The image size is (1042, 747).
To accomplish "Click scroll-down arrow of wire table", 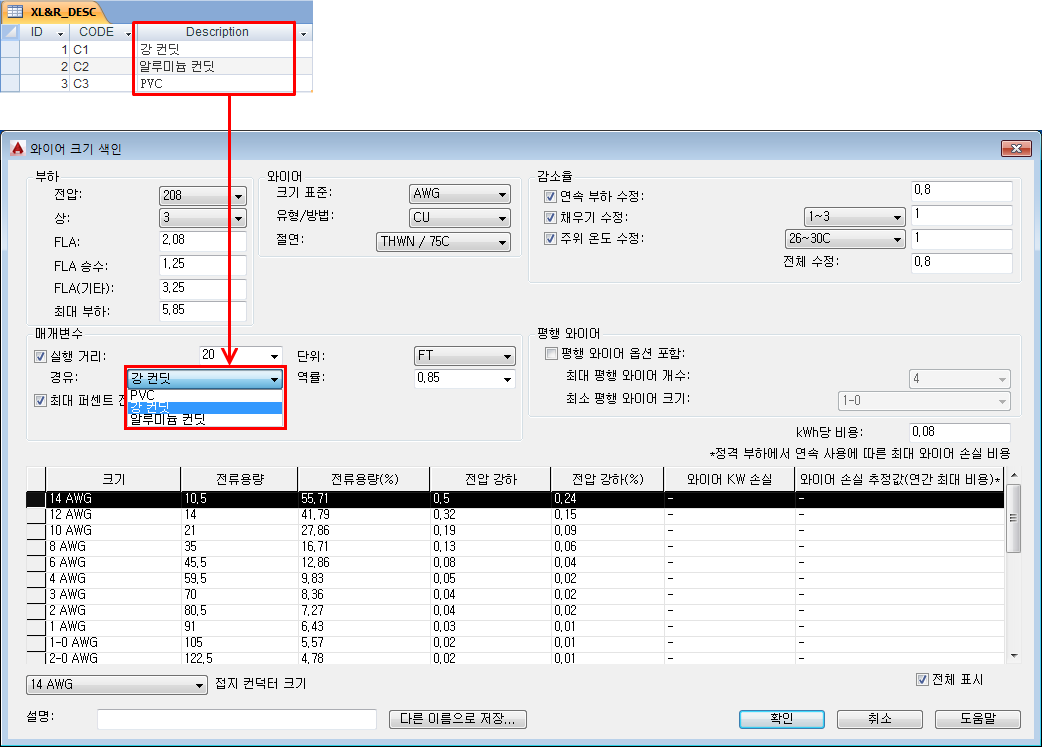I will coord(1013,656).
